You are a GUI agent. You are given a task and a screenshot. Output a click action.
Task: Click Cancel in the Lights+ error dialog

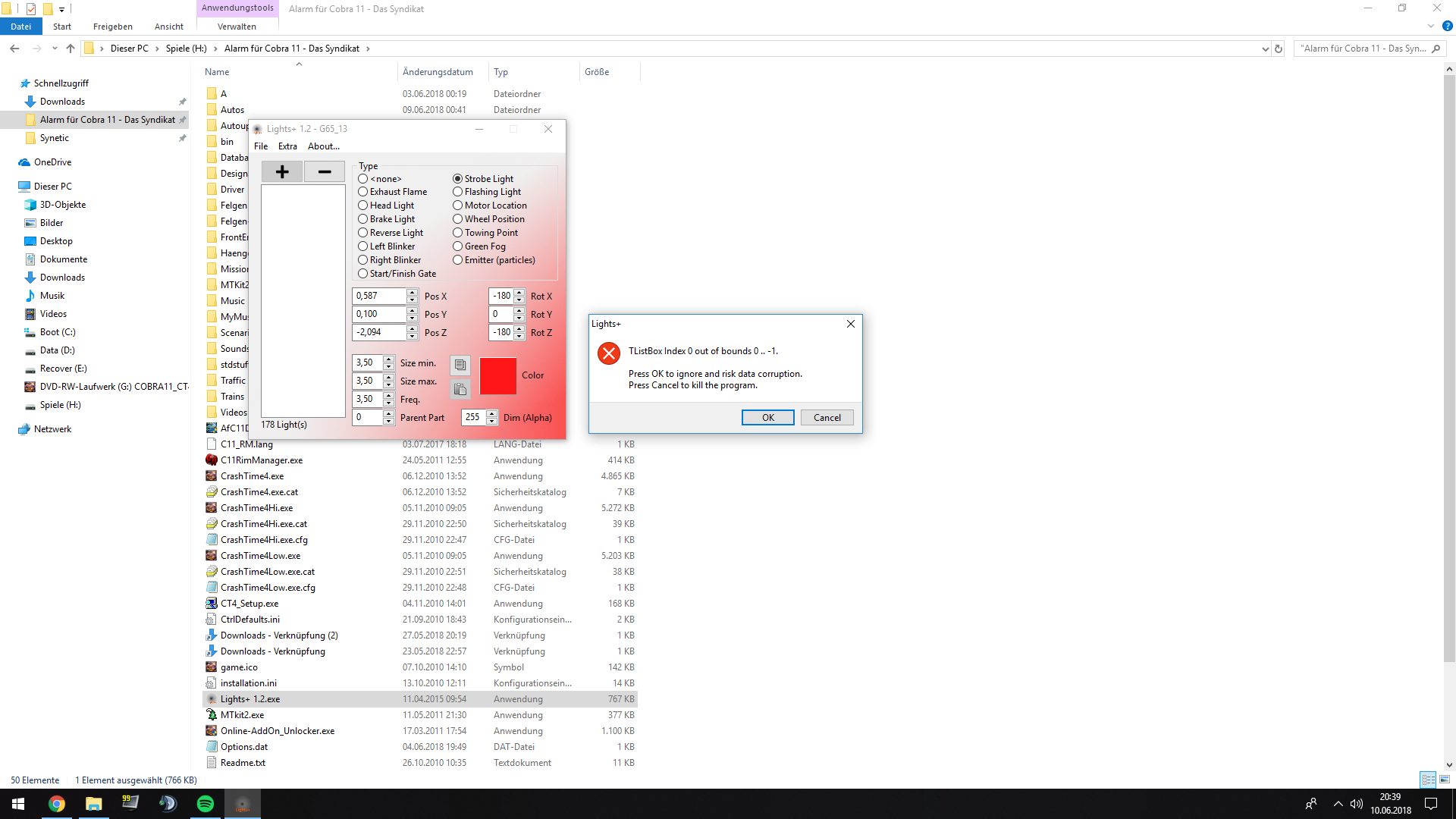[x=827, y=418]
